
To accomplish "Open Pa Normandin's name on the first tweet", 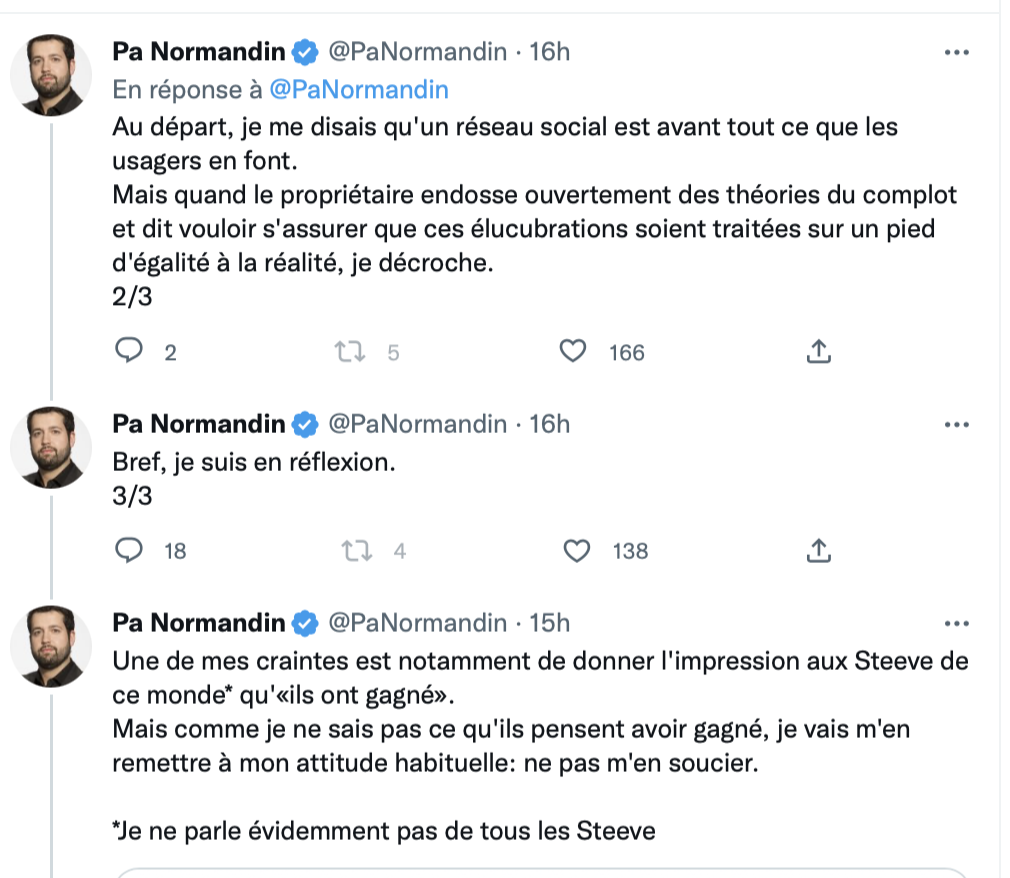I will click(198, 52).
